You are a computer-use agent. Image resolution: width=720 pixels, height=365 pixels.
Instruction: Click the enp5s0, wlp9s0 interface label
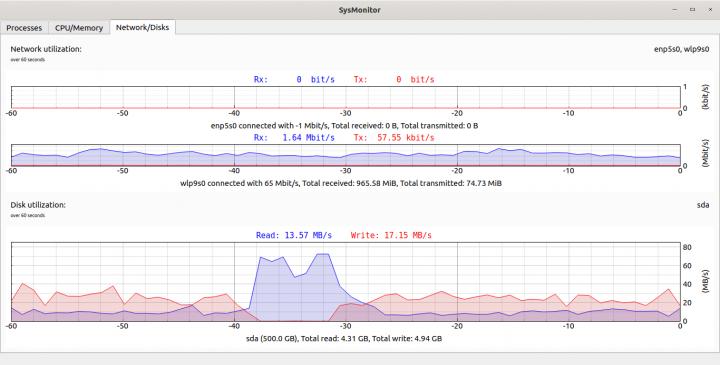[681, 49]
